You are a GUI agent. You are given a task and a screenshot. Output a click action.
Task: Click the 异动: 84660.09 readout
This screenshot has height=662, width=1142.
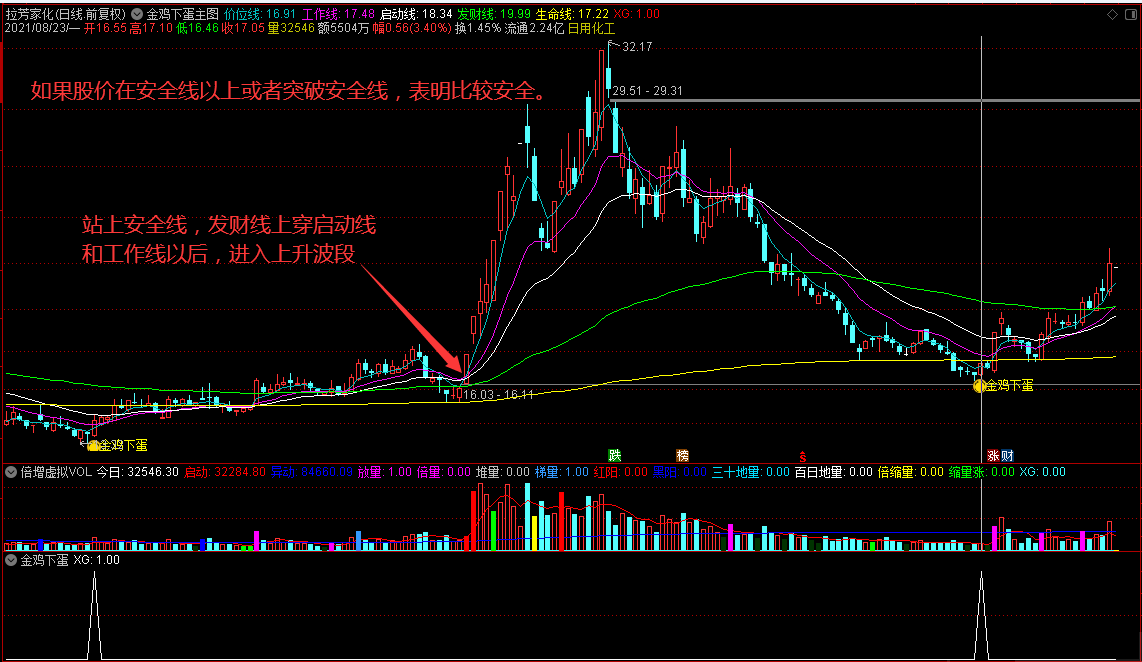312,472
